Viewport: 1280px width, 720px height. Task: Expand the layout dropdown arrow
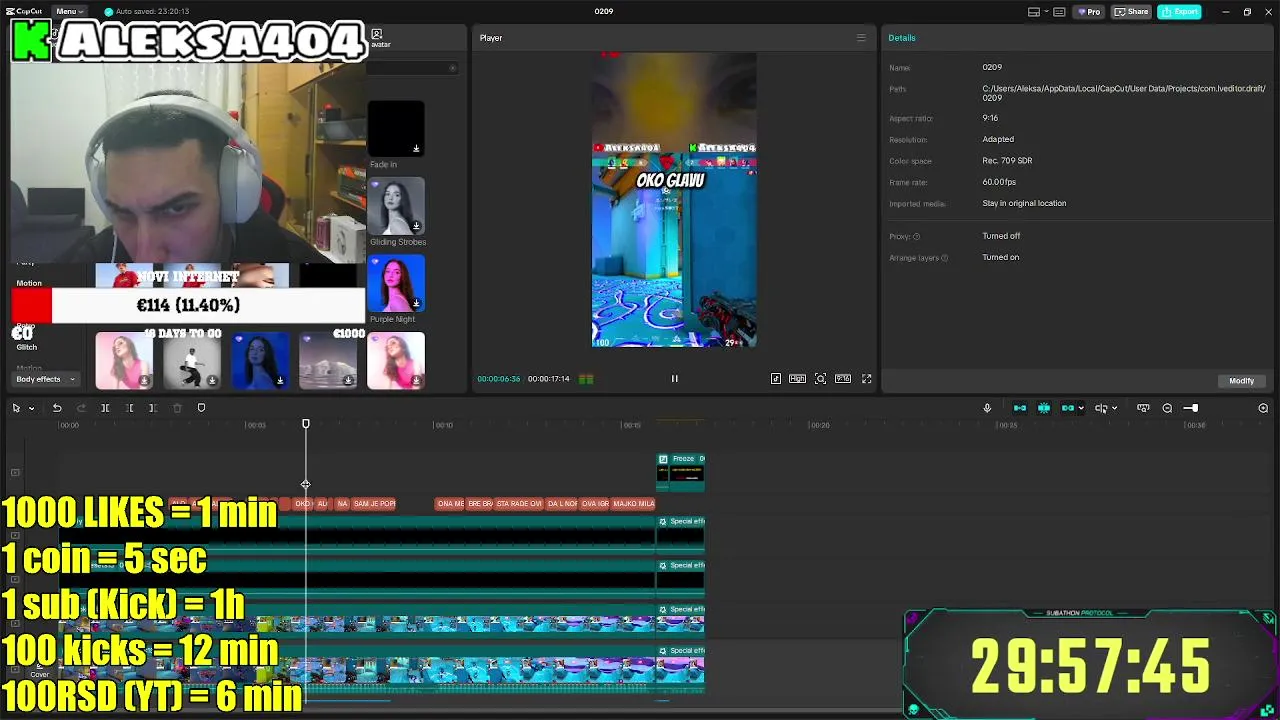point(1047,12)
